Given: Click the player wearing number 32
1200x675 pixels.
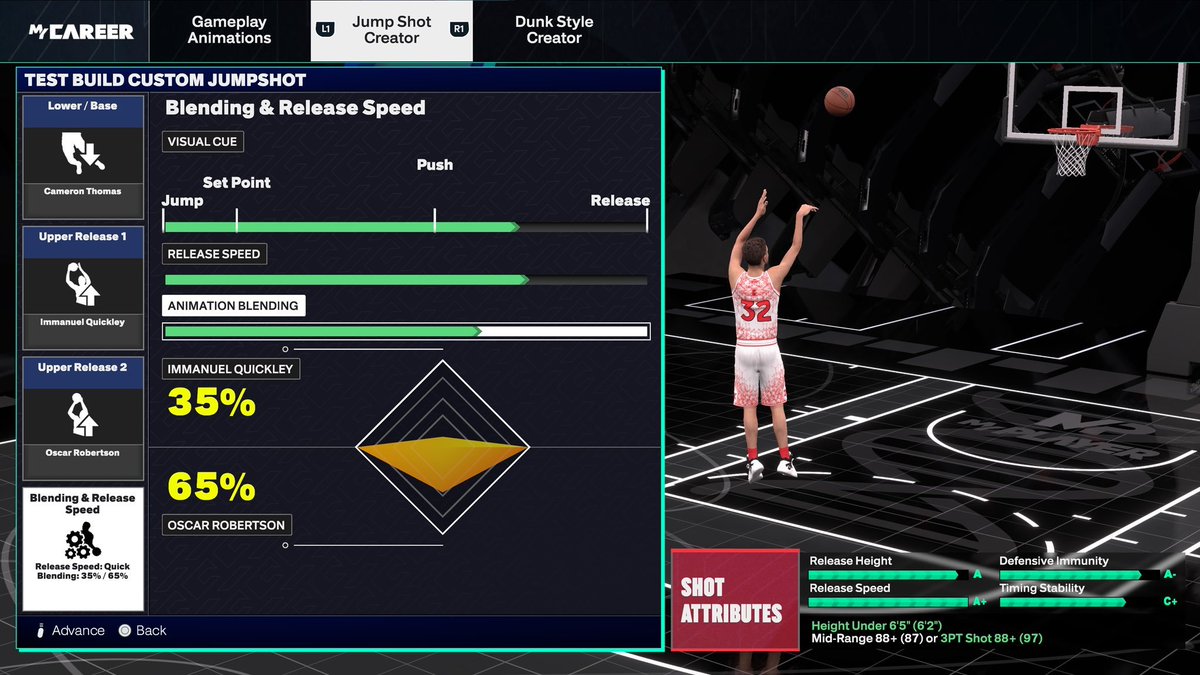Looking at the screenshot, I should [762, 335].
